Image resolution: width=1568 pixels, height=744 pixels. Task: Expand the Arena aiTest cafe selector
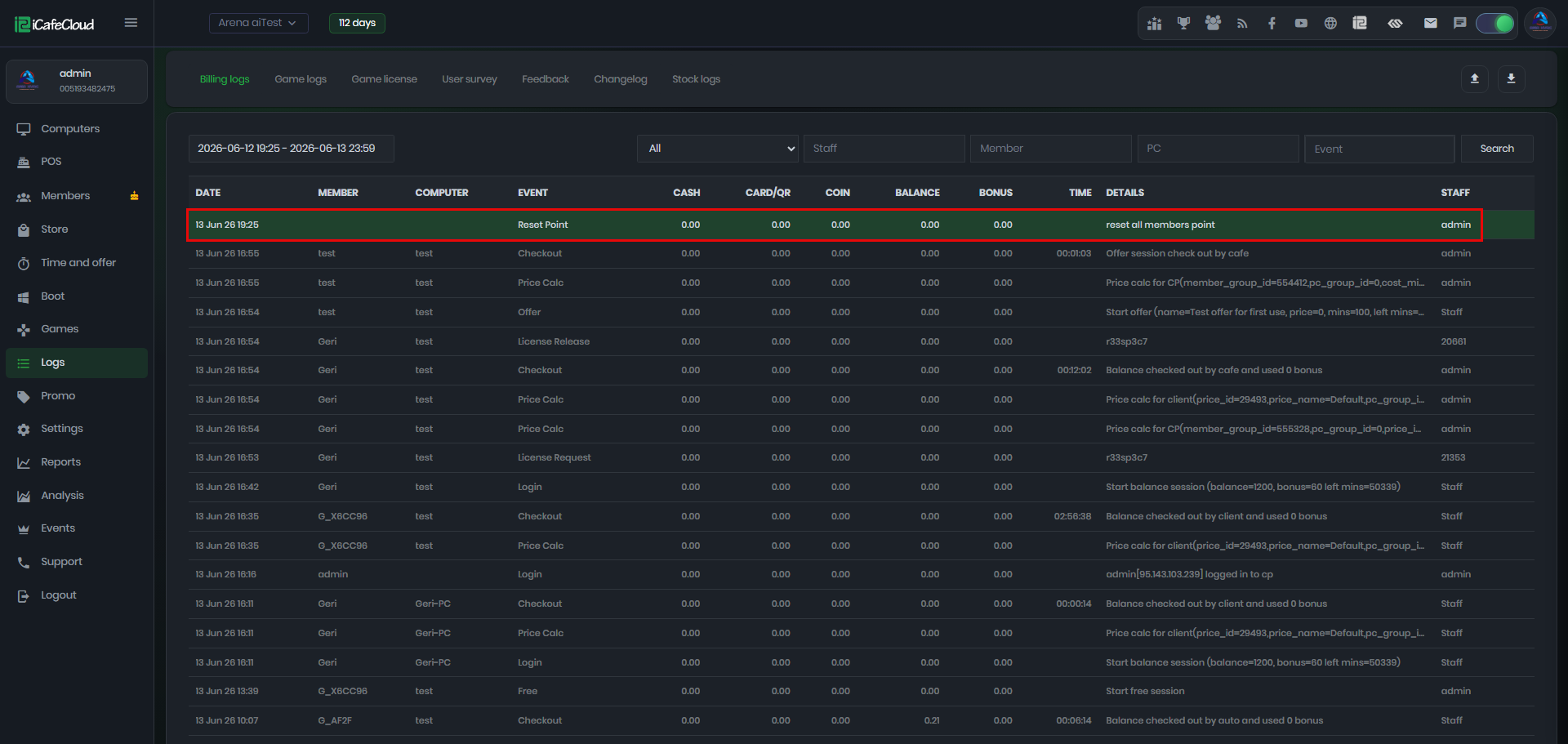(258, 23)
